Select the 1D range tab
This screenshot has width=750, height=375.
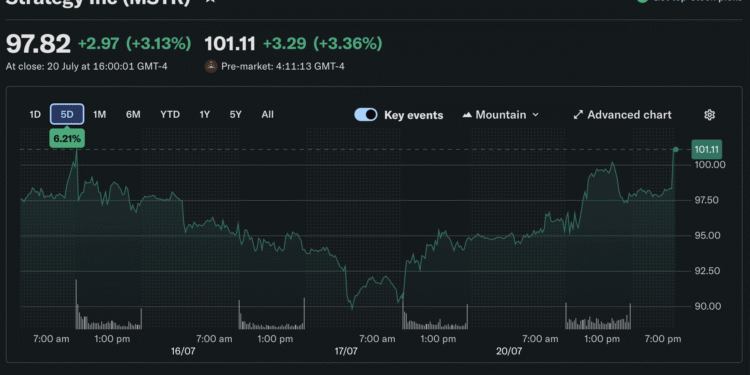tap(35, 114)
